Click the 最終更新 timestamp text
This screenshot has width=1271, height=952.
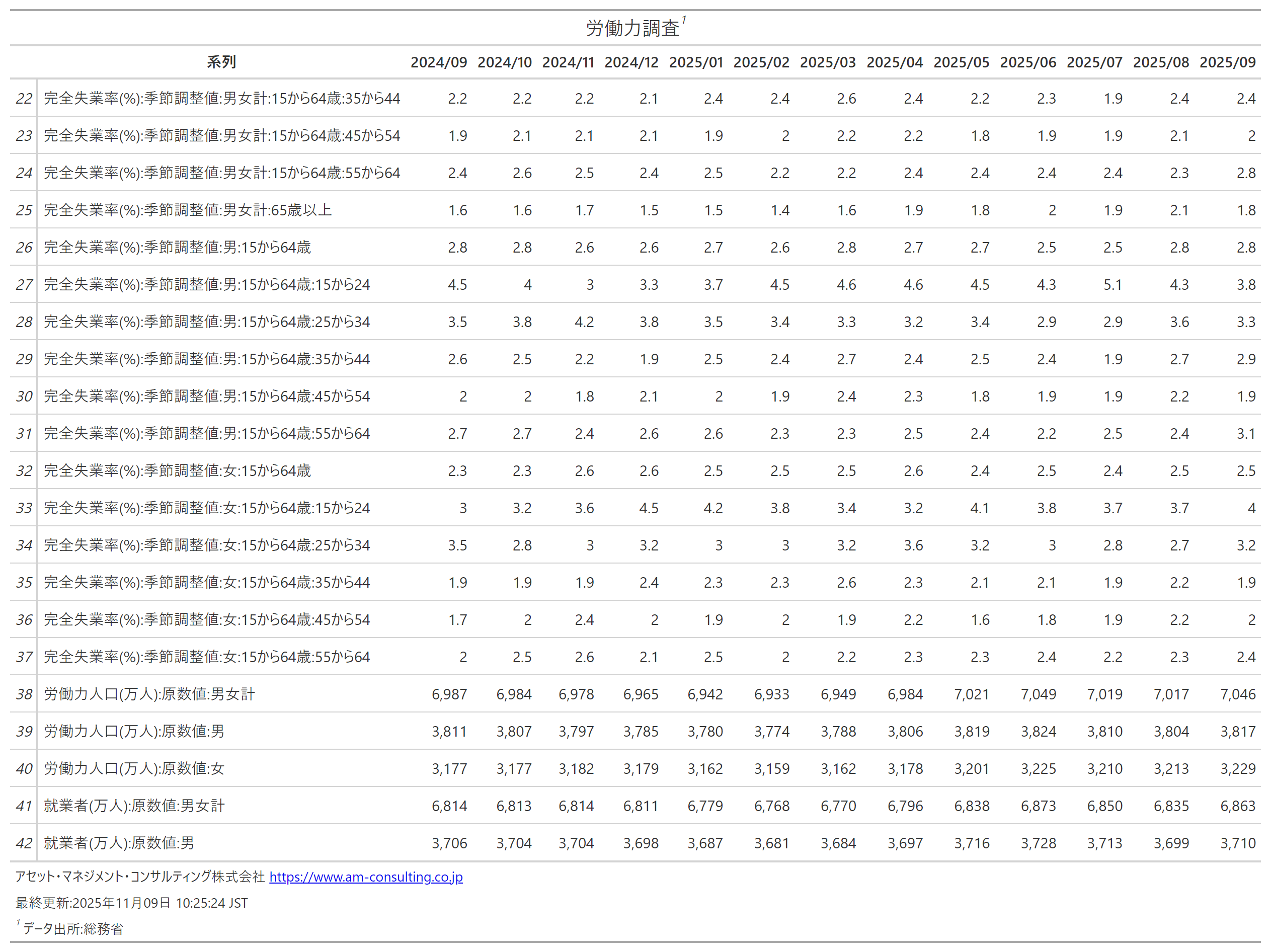click(x=132, y=903)
